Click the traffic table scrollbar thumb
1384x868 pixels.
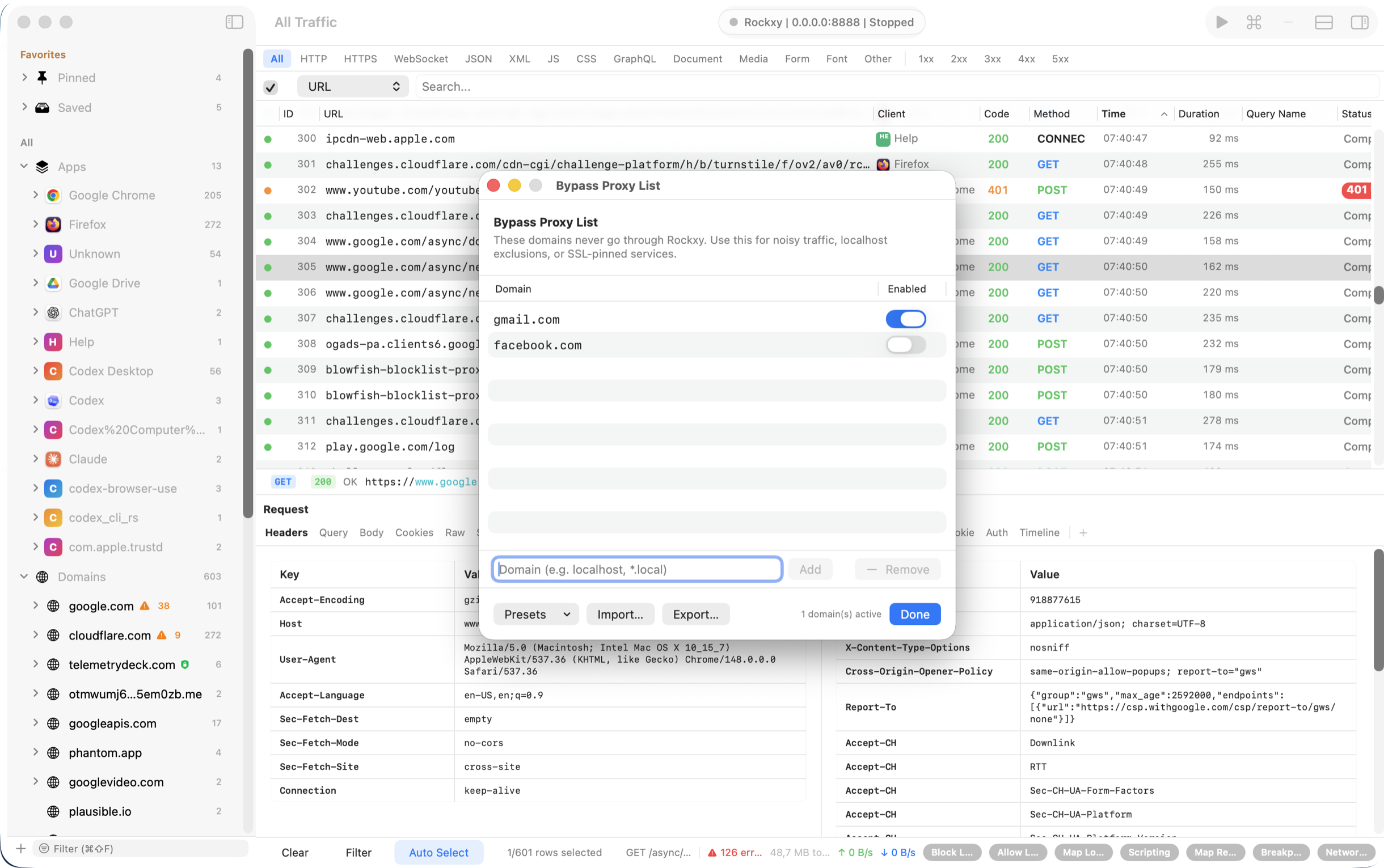[1378, 295]
